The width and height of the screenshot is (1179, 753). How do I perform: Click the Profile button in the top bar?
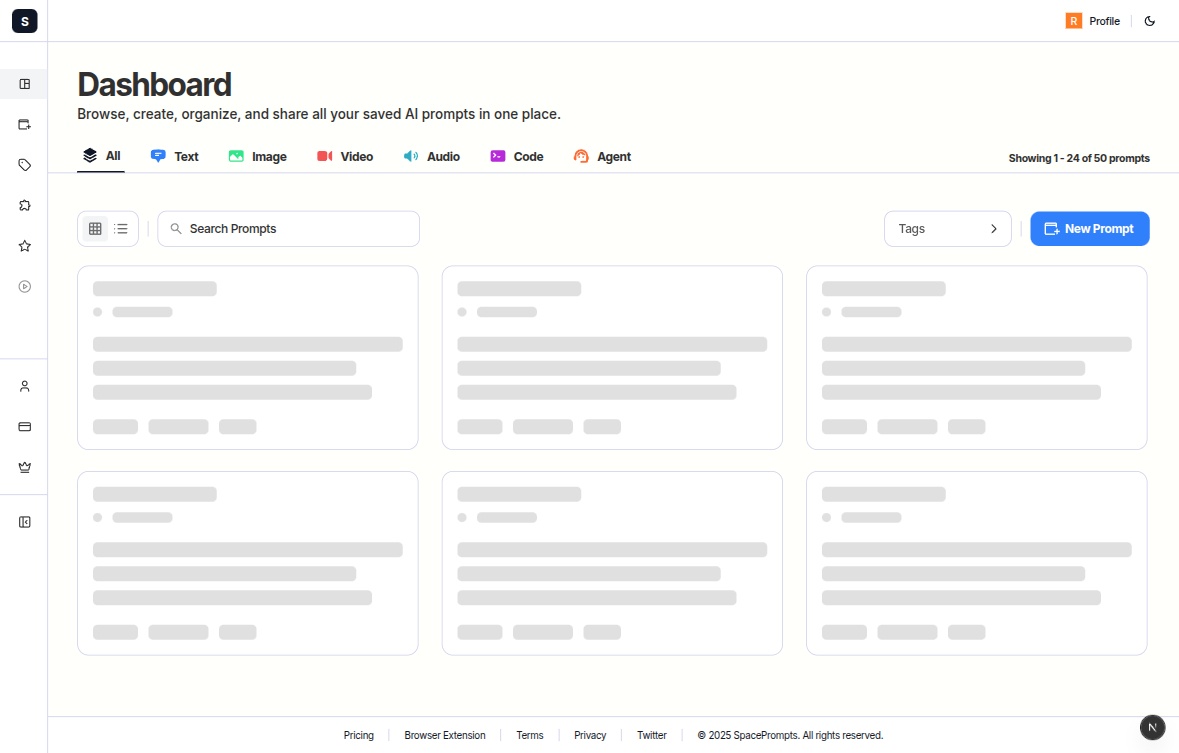1093,20
